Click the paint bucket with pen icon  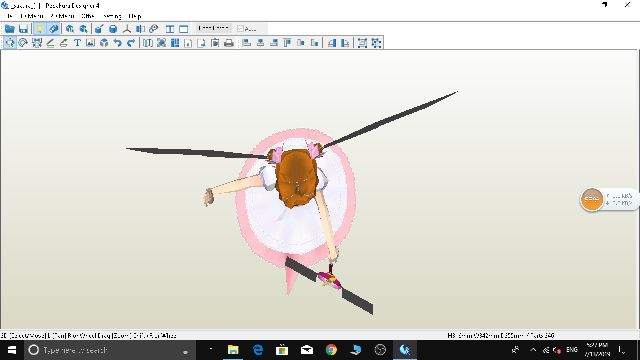click(98, 29)
